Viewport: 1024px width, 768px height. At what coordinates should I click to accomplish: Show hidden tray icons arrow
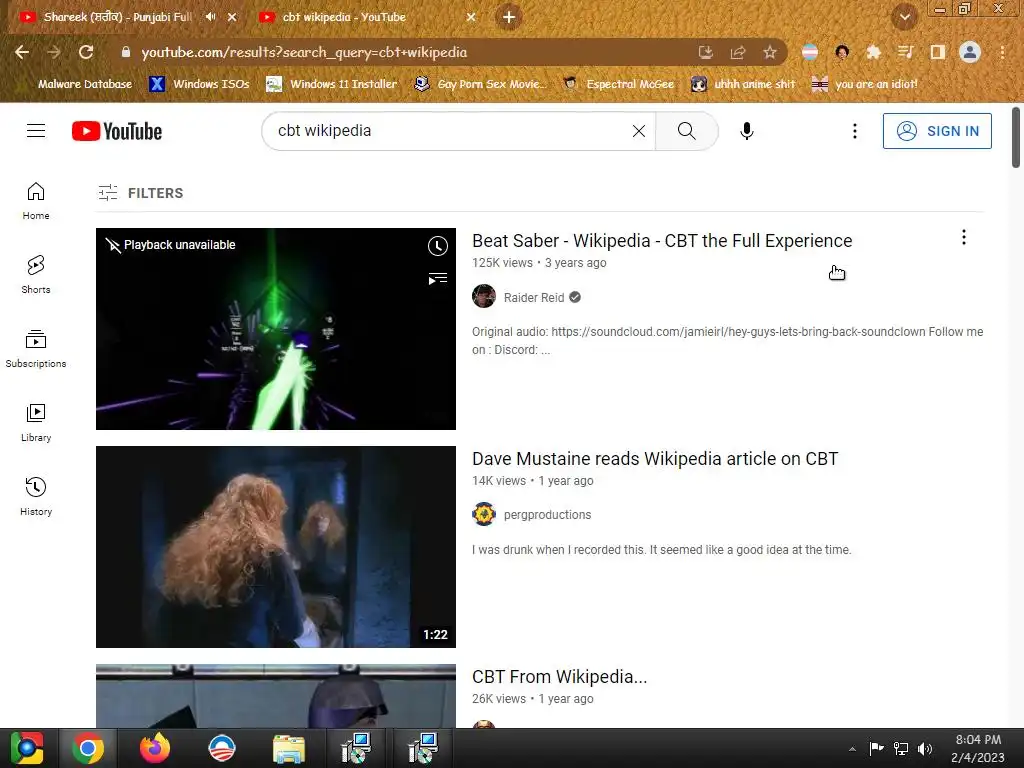[x=852, y=748]
